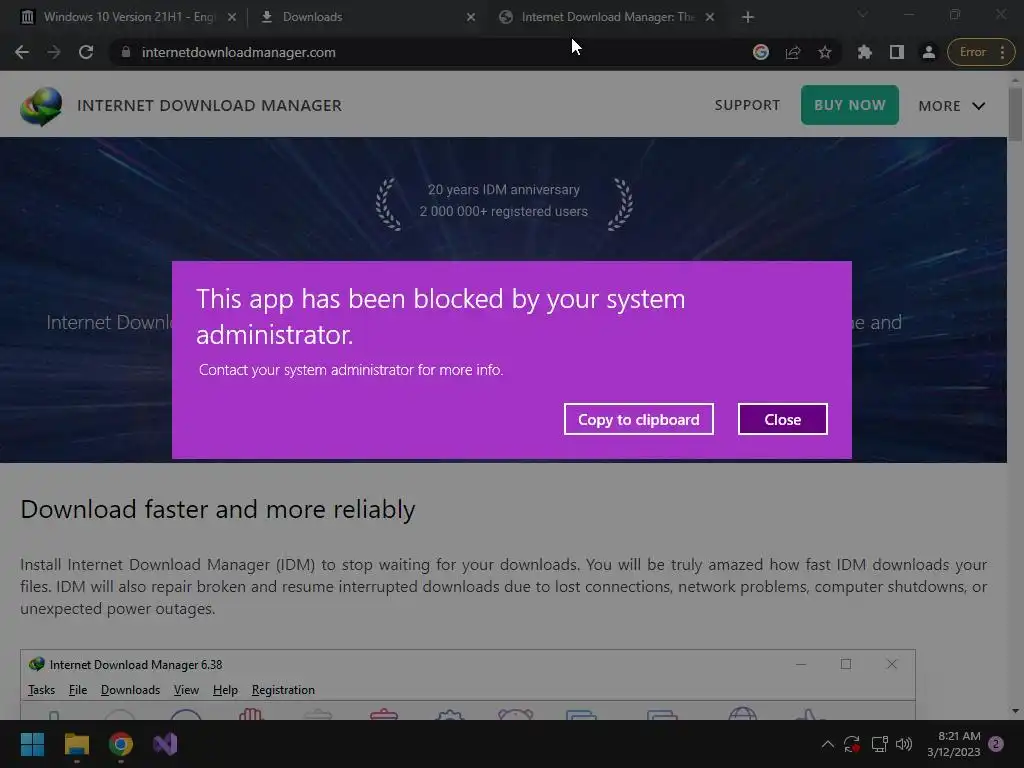Image resolution: width=1024 pixels, height=768 pixels.
Task: Click scrollbar down arrow
Action: tap(1016, 711)
